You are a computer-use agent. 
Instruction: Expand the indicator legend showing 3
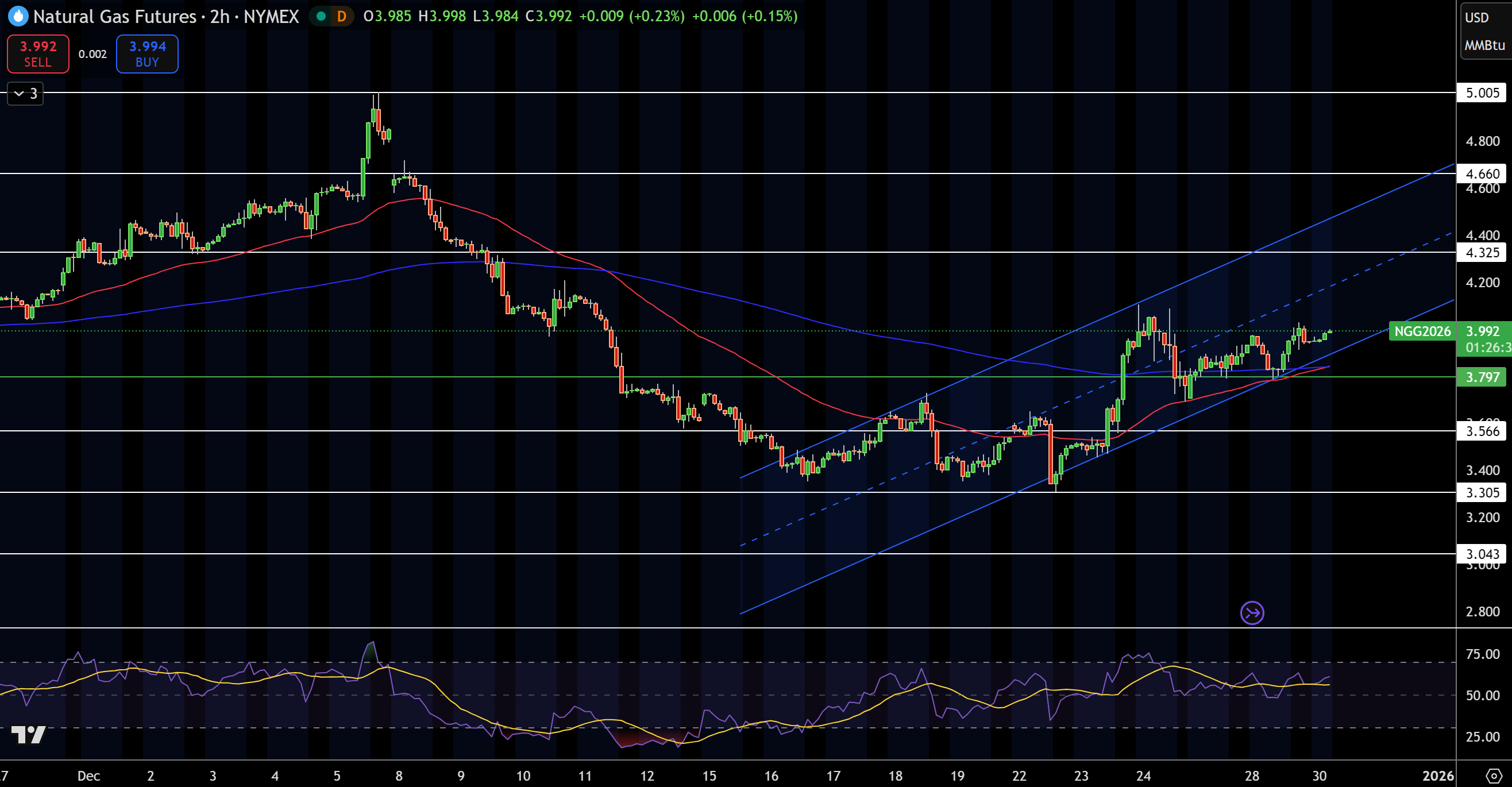pos(25,93)
